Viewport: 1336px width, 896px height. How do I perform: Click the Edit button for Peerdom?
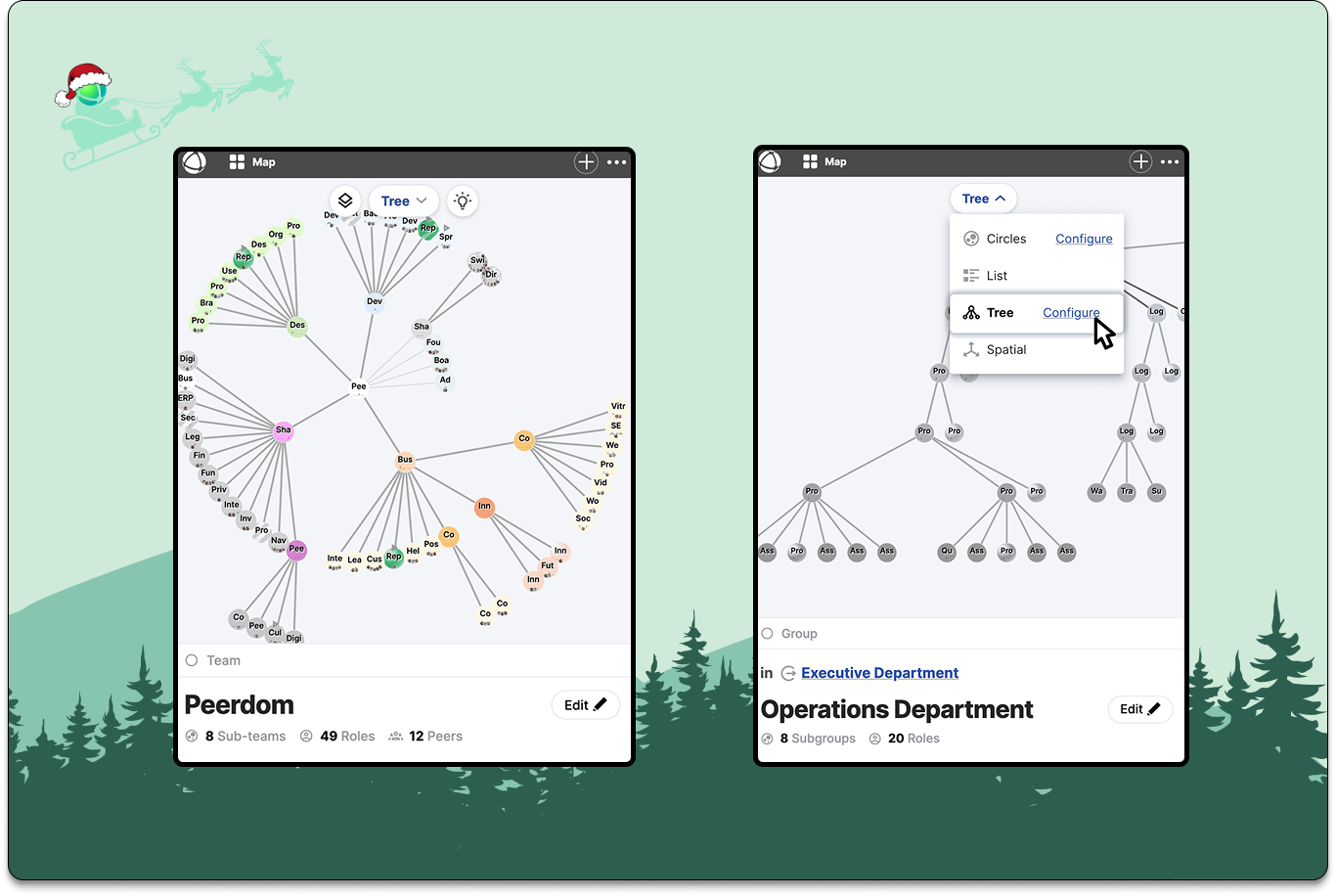point(585,704)
